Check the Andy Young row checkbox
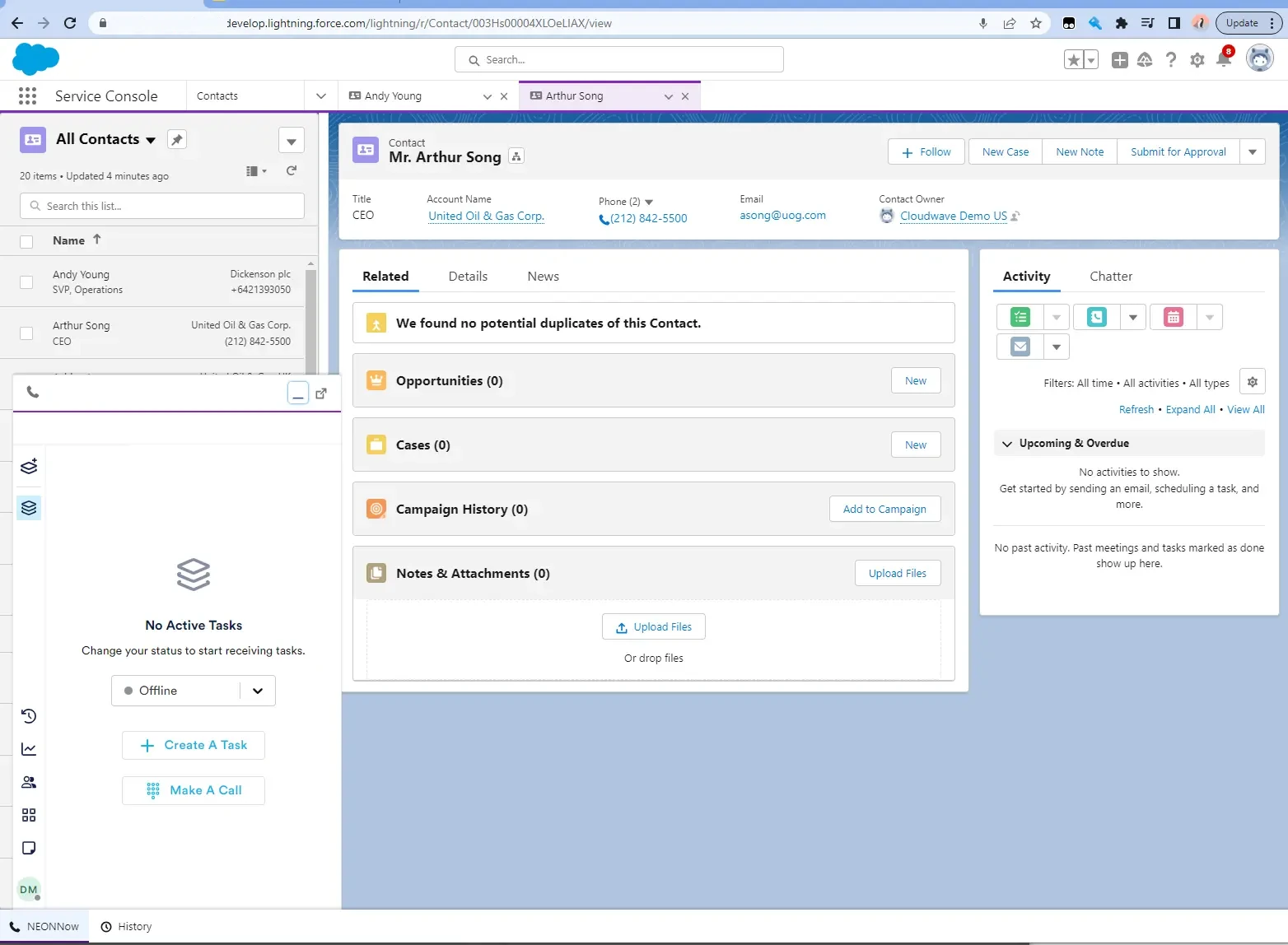1288x945 pixels. [26, 282]
